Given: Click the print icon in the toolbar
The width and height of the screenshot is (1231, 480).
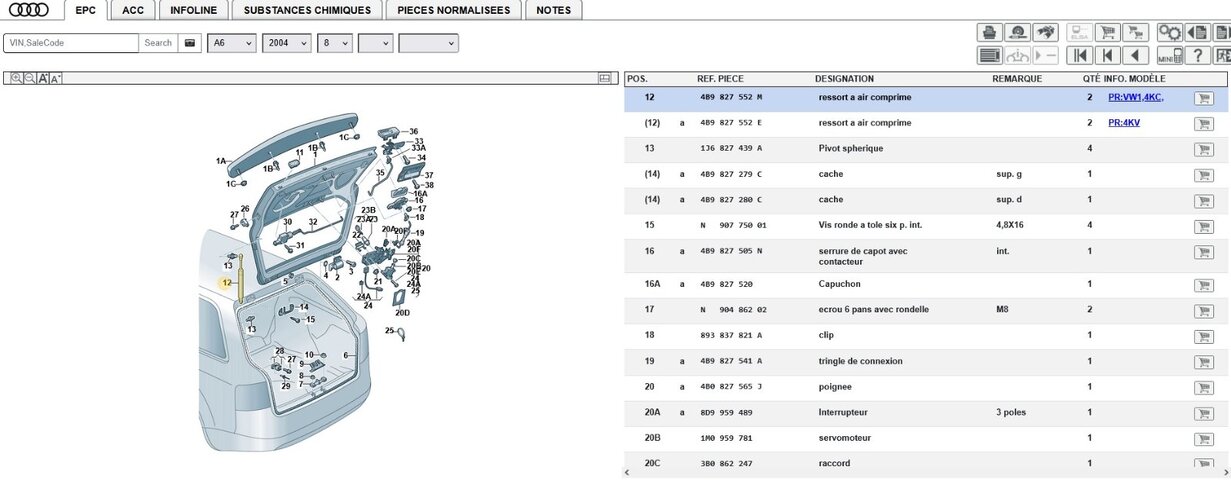Looking at the screenshot, I should [x=989, y=32].
